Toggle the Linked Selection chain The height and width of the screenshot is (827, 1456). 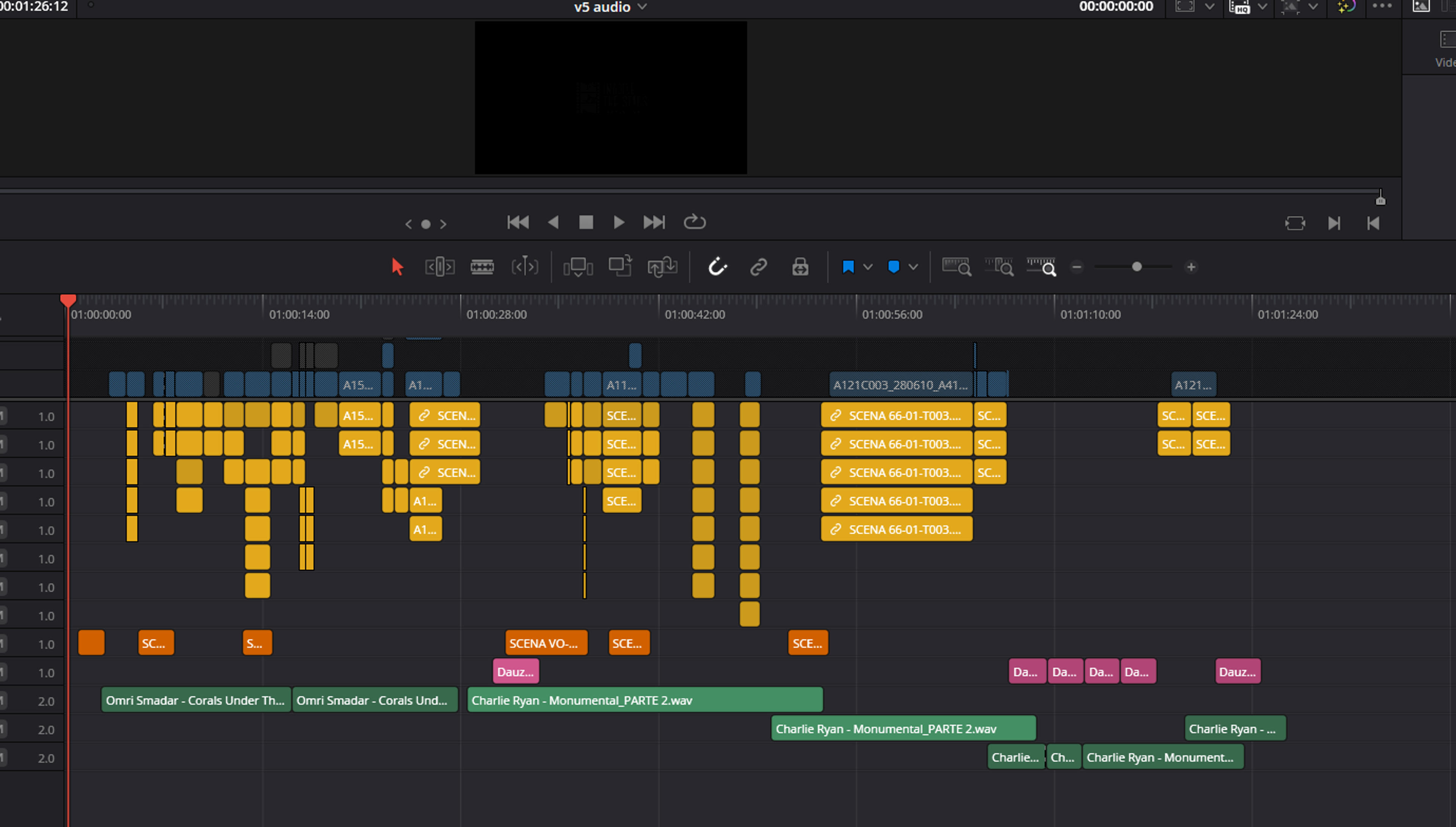[758, 266]
